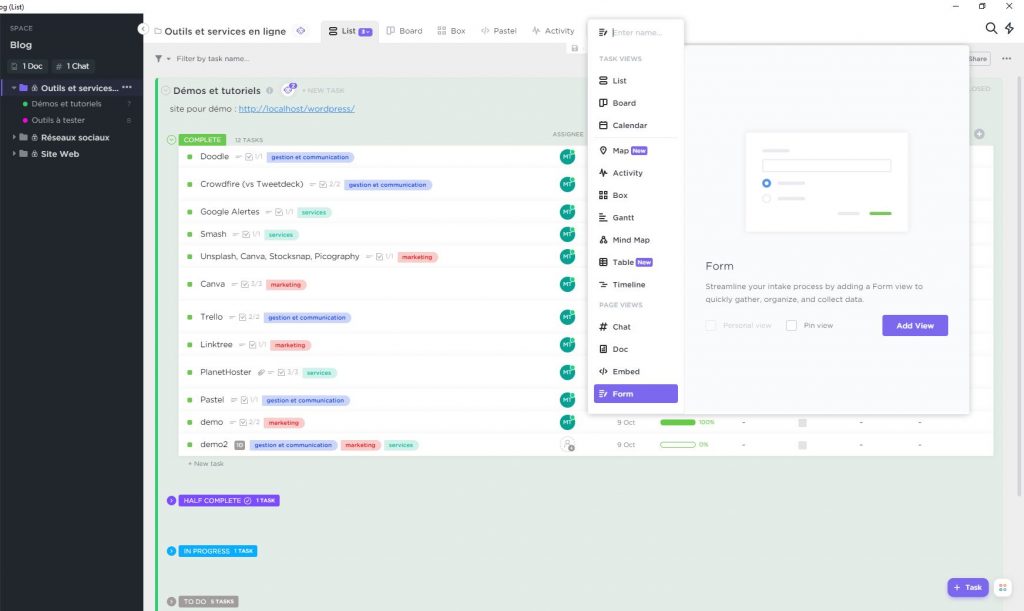Select the Form page view option
The height and width of the screenshot is (611, 1024).
(635, 394)
